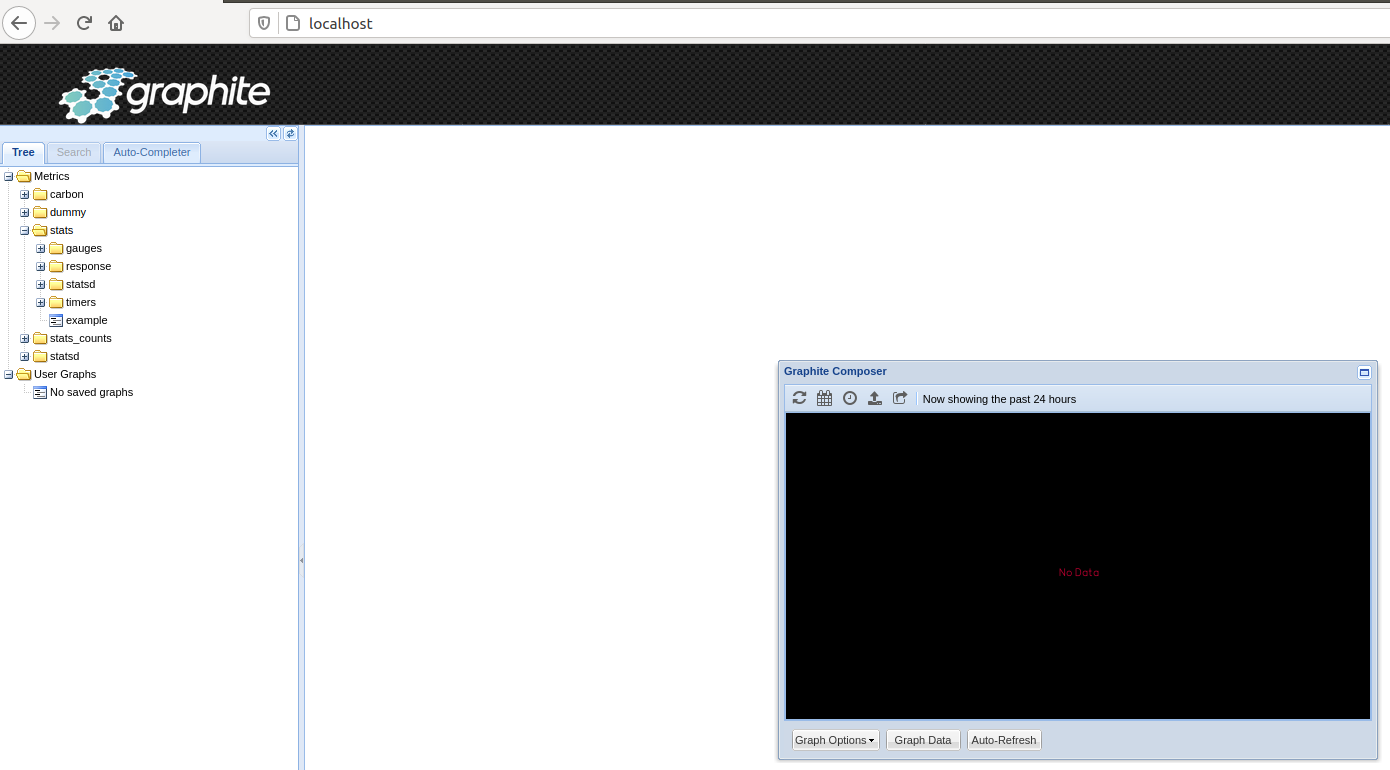Expand the carbon folder

[25, 195]
